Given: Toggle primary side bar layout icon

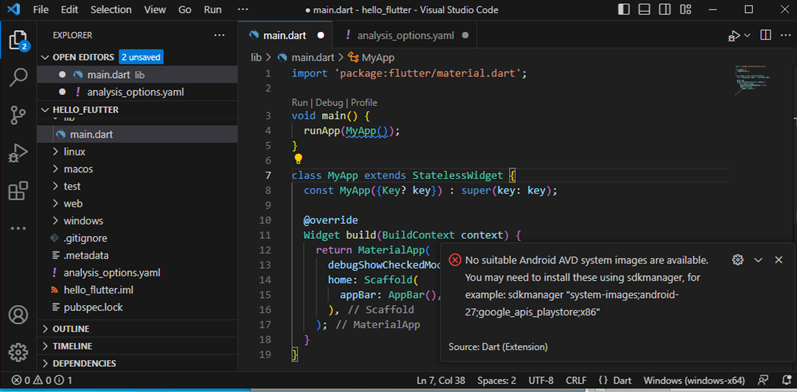Looking at the screenshot, I should coord(624,10).
